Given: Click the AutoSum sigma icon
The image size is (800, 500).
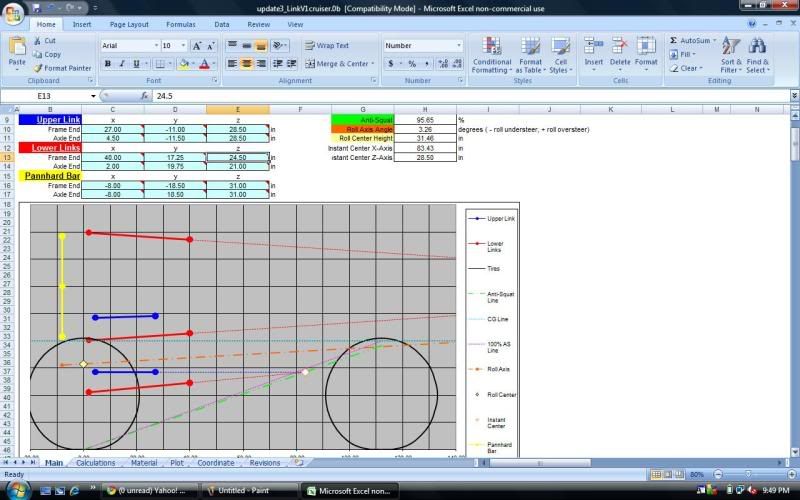Looking at the screenshot, I should tap(675, 41).
